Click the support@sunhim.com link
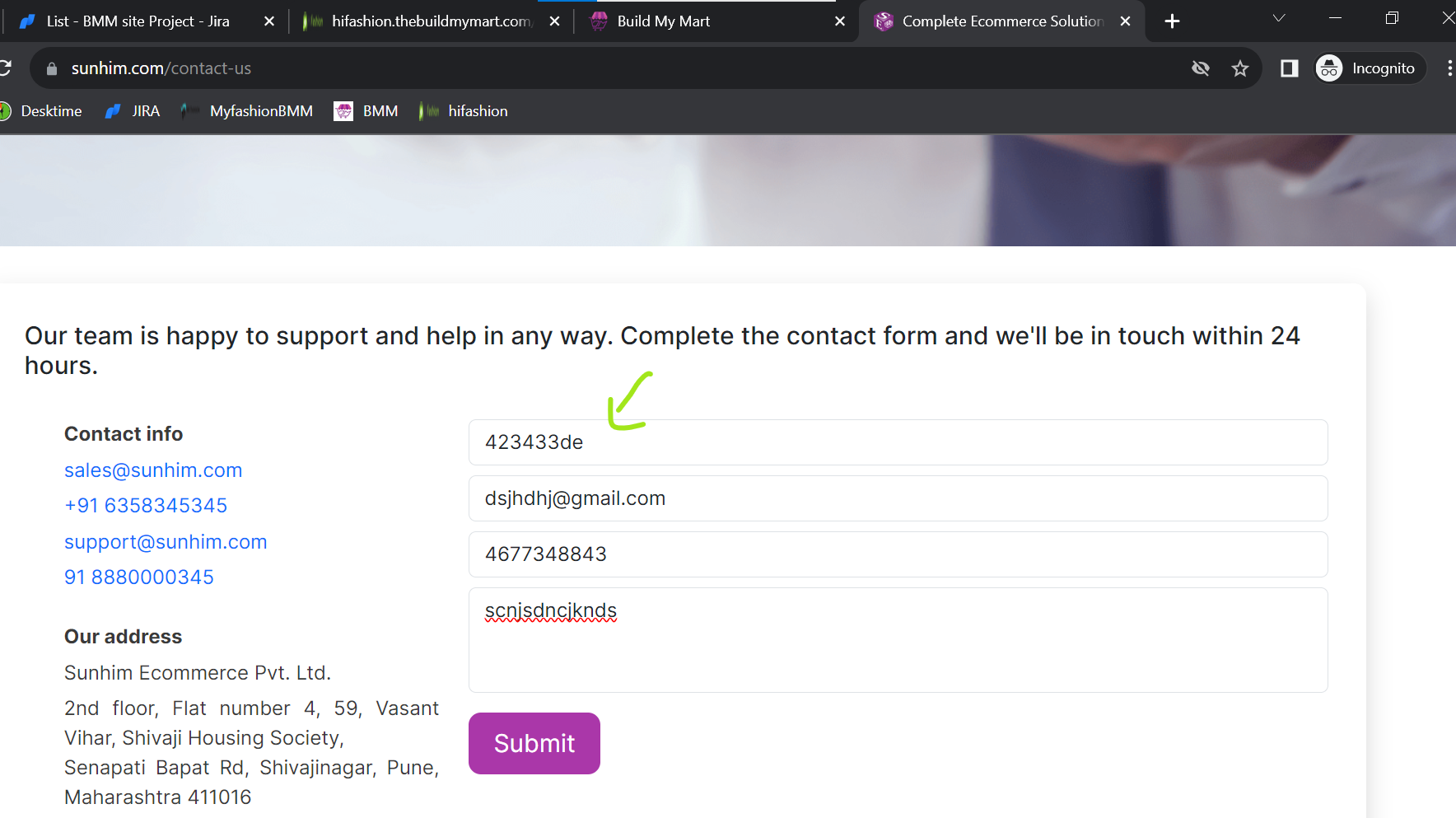The width and height of the screenshot is (1456, 818). click(166, 542)
